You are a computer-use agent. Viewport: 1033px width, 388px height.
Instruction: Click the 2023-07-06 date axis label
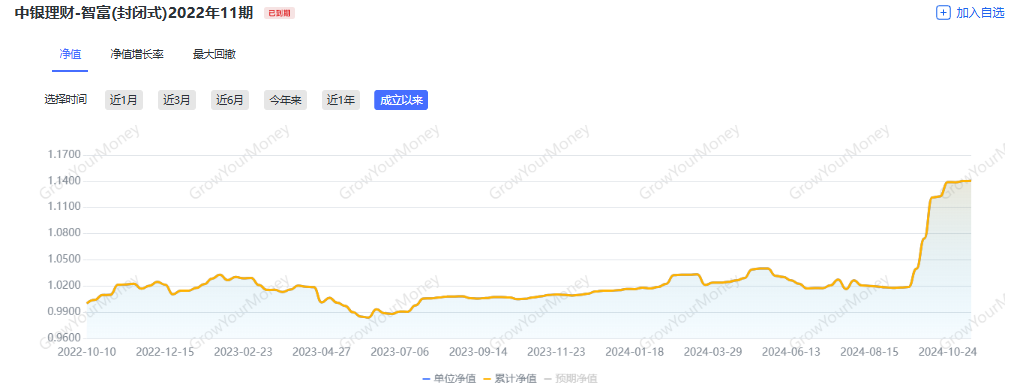[399, 352]
